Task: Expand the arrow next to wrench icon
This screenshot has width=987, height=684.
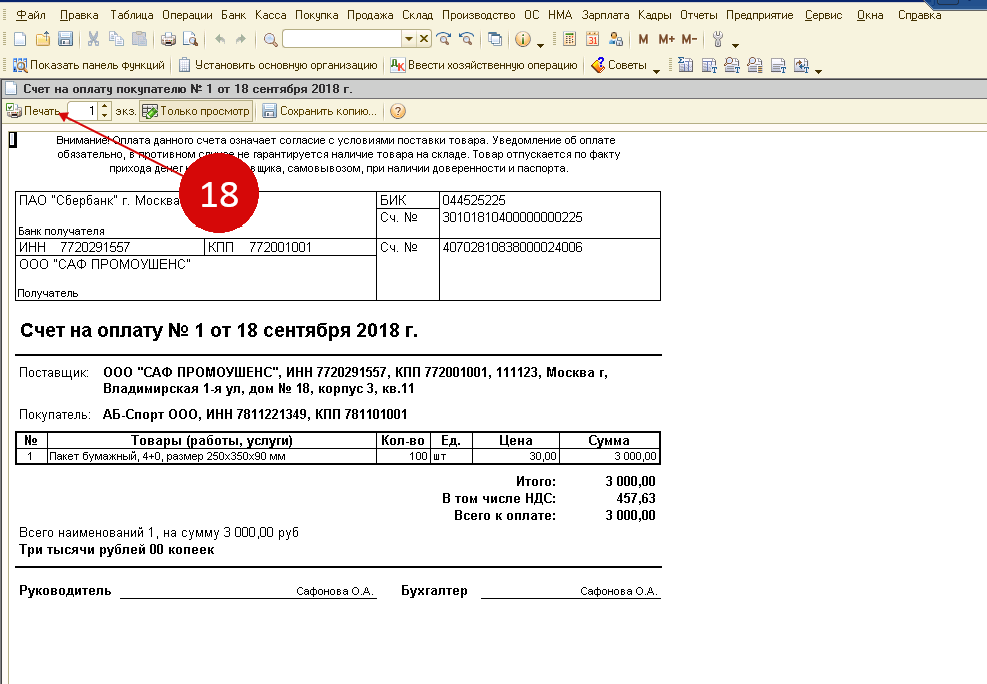Action: tap(735, 45)
